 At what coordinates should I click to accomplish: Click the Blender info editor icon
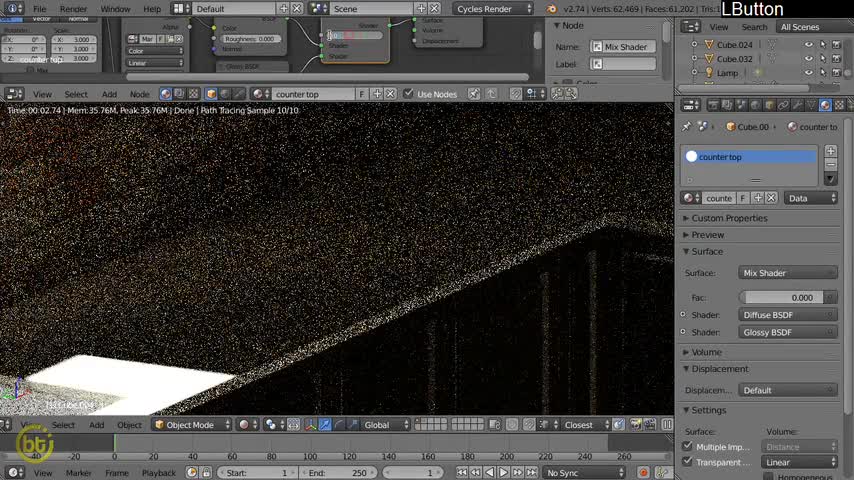point(13,9)
